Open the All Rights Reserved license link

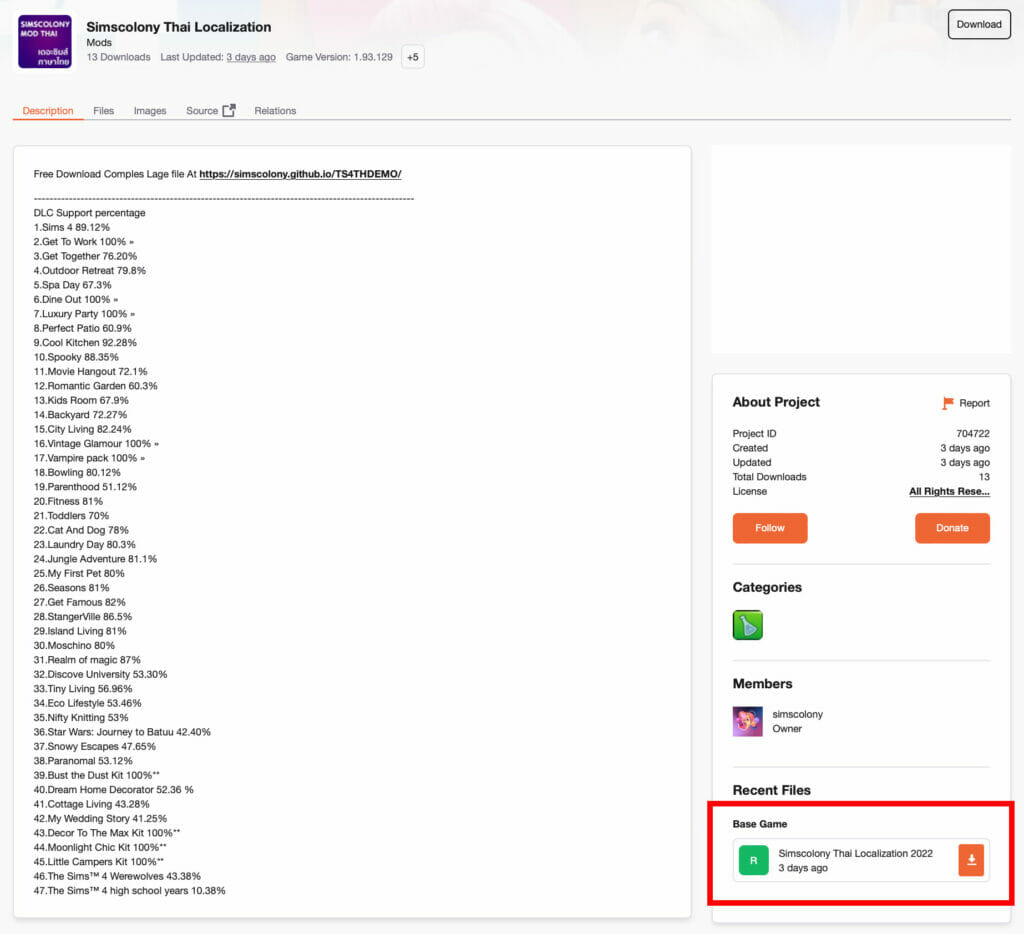coord(950,491)
